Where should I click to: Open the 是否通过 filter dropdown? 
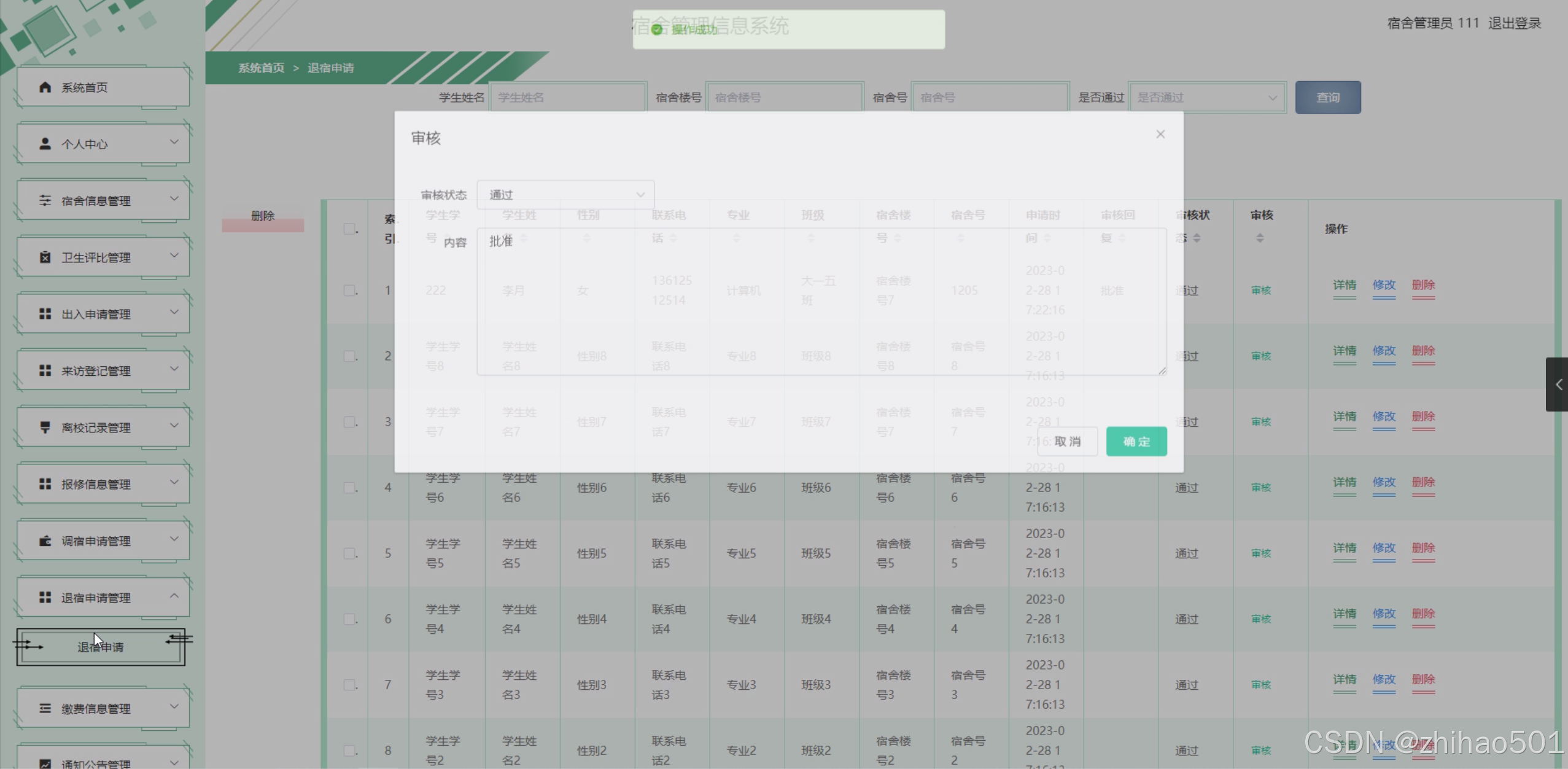(1206, 98)
